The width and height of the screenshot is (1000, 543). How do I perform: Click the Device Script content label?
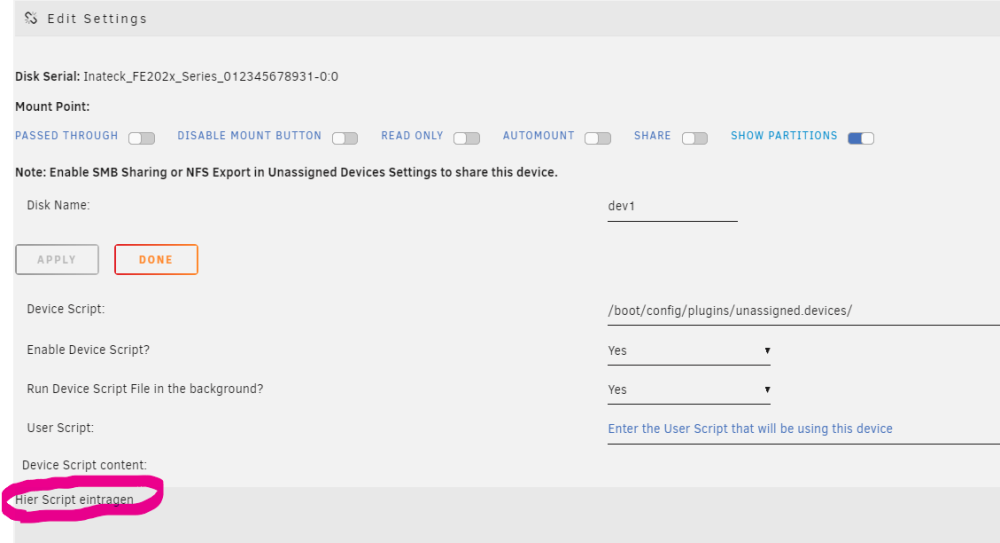84,465
